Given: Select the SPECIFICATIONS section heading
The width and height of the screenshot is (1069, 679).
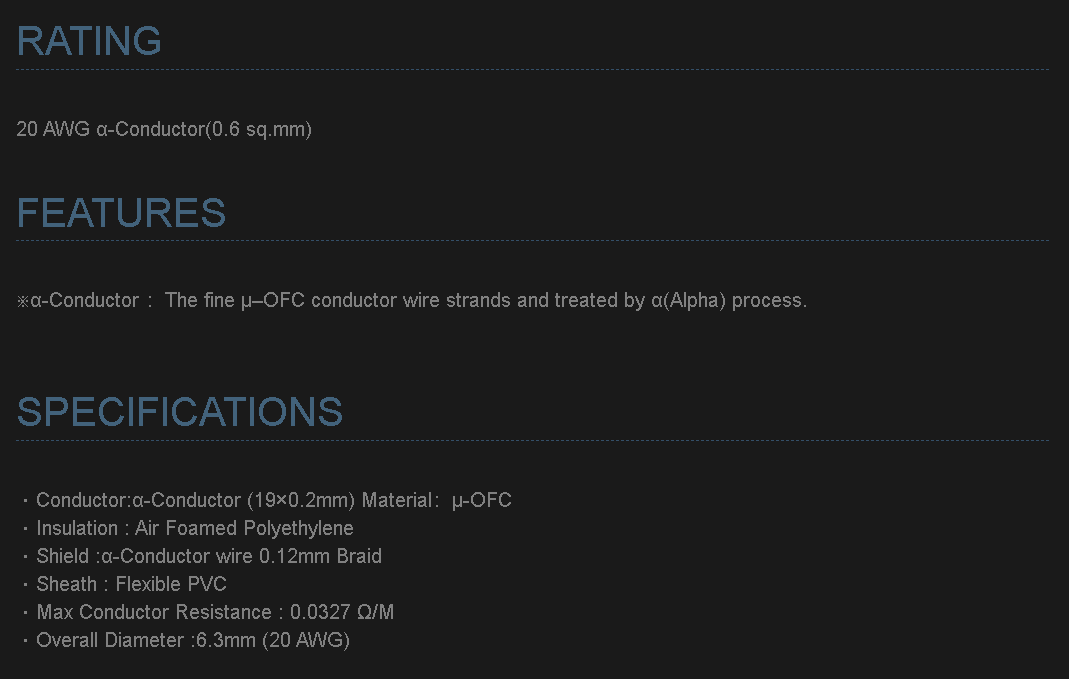Looking at the screenshot, I should click(x=180, y=412).
